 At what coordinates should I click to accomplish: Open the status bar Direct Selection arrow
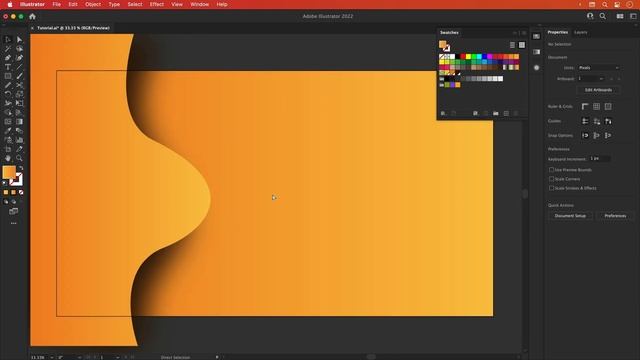pyautogui.click(x=217, y=357)
